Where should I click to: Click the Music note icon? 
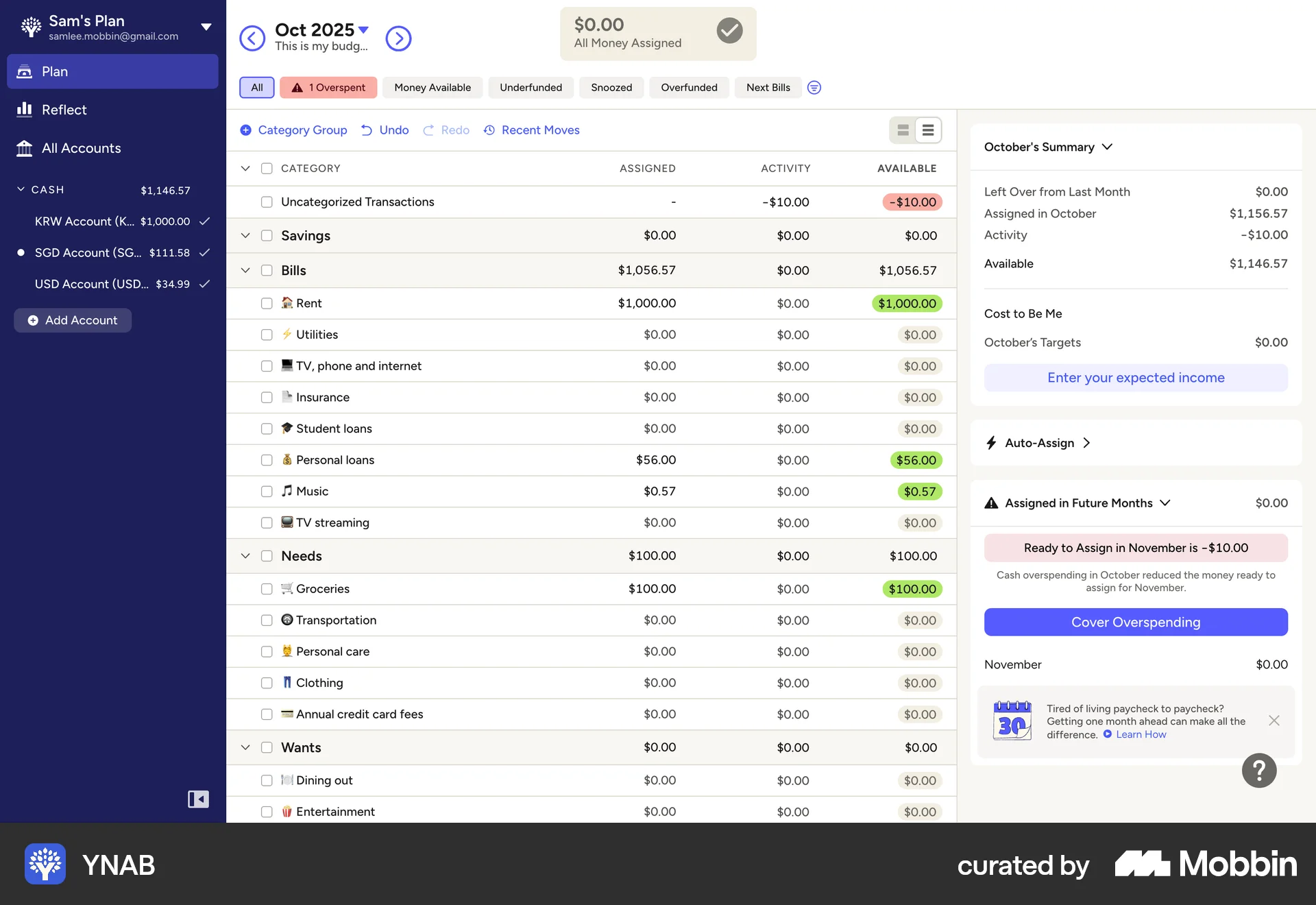pyautogui.click(x=287, y=491)
